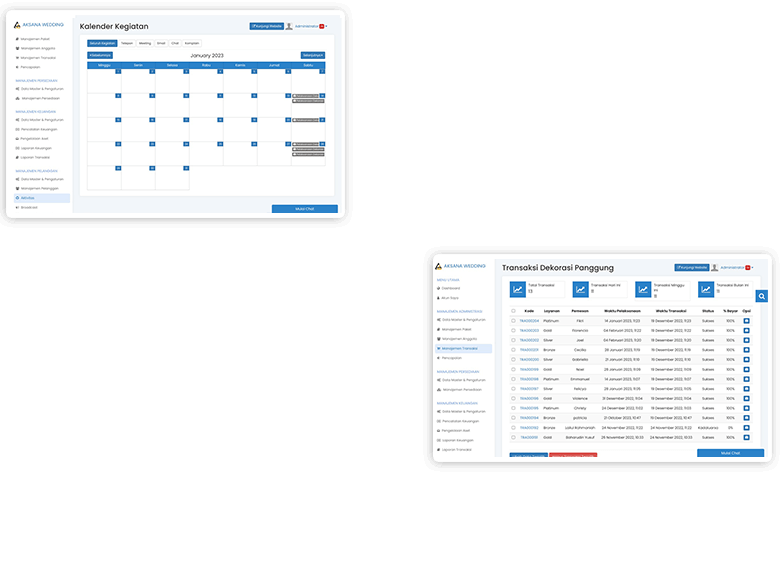Go to next month with Selanjutnya button
Viewport: 781px width, 575px height.
click(312, 55)
